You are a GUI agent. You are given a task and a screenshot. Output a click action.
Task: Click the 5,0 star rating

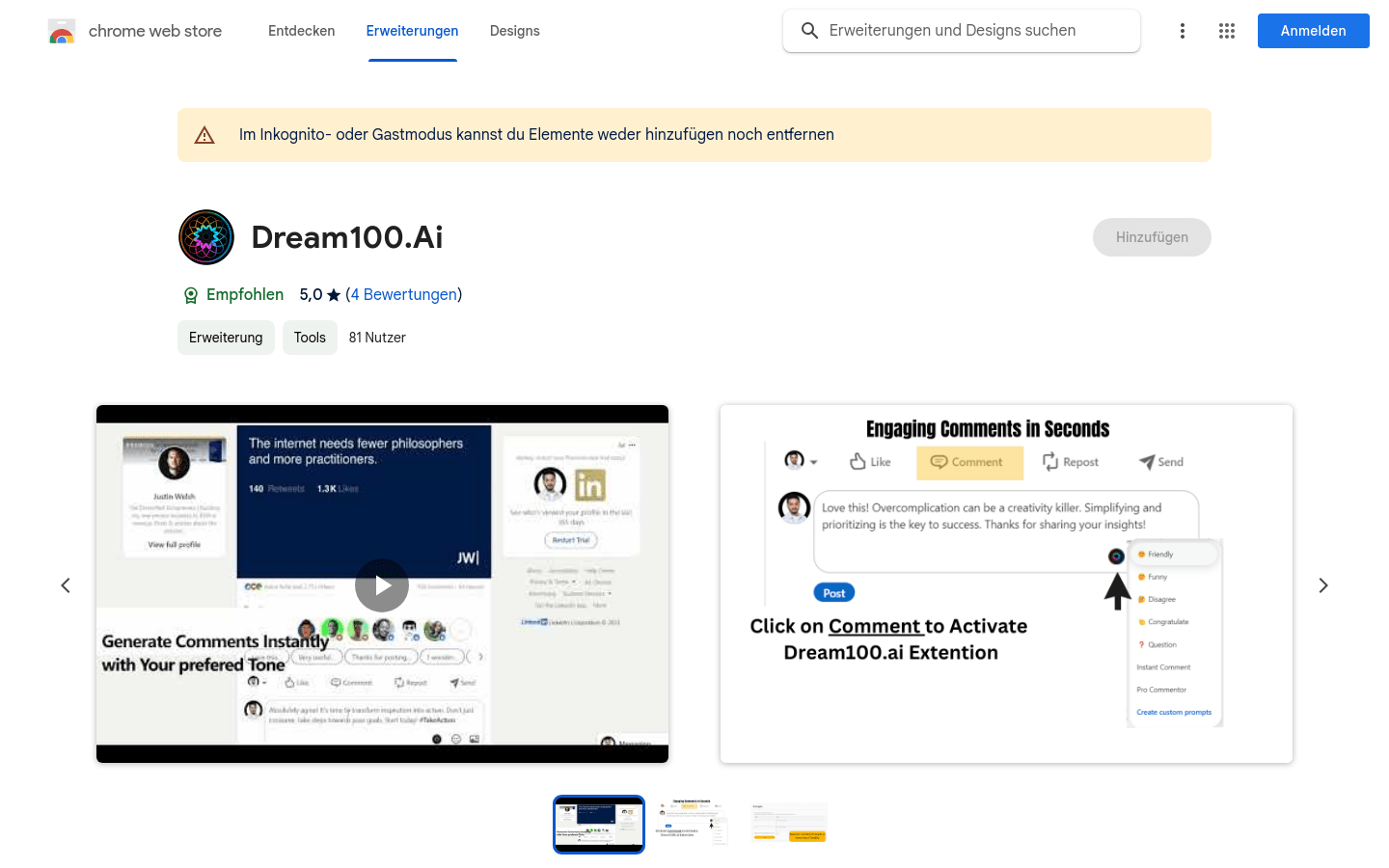coord(320,295)
